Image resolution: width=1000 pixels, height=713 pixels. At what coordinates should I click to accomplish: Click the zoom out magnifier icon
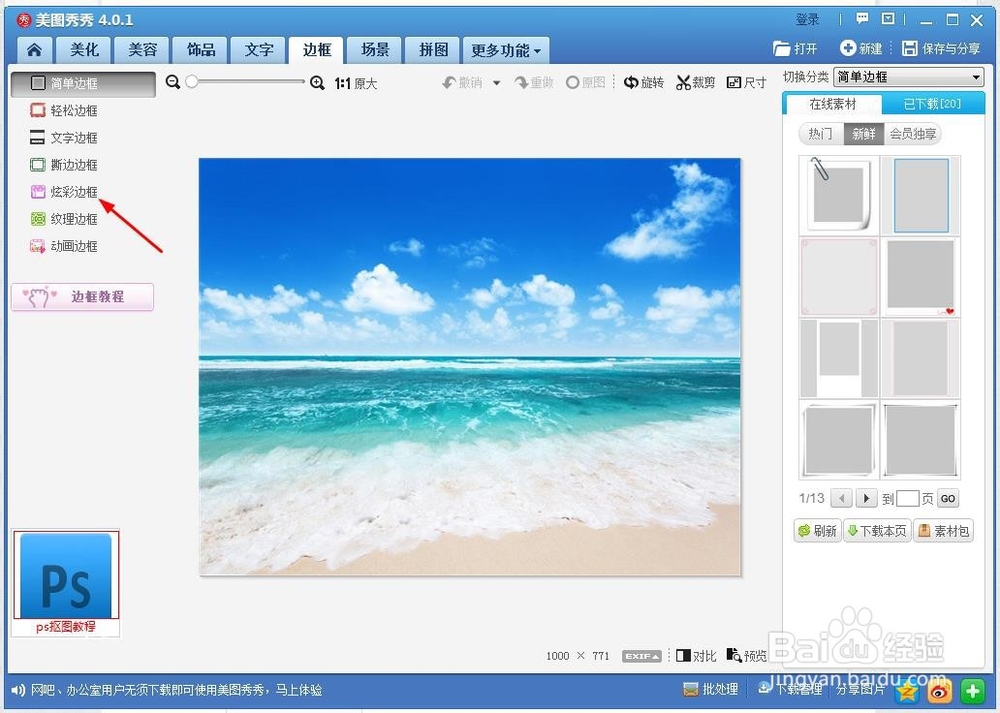(172, 82)
